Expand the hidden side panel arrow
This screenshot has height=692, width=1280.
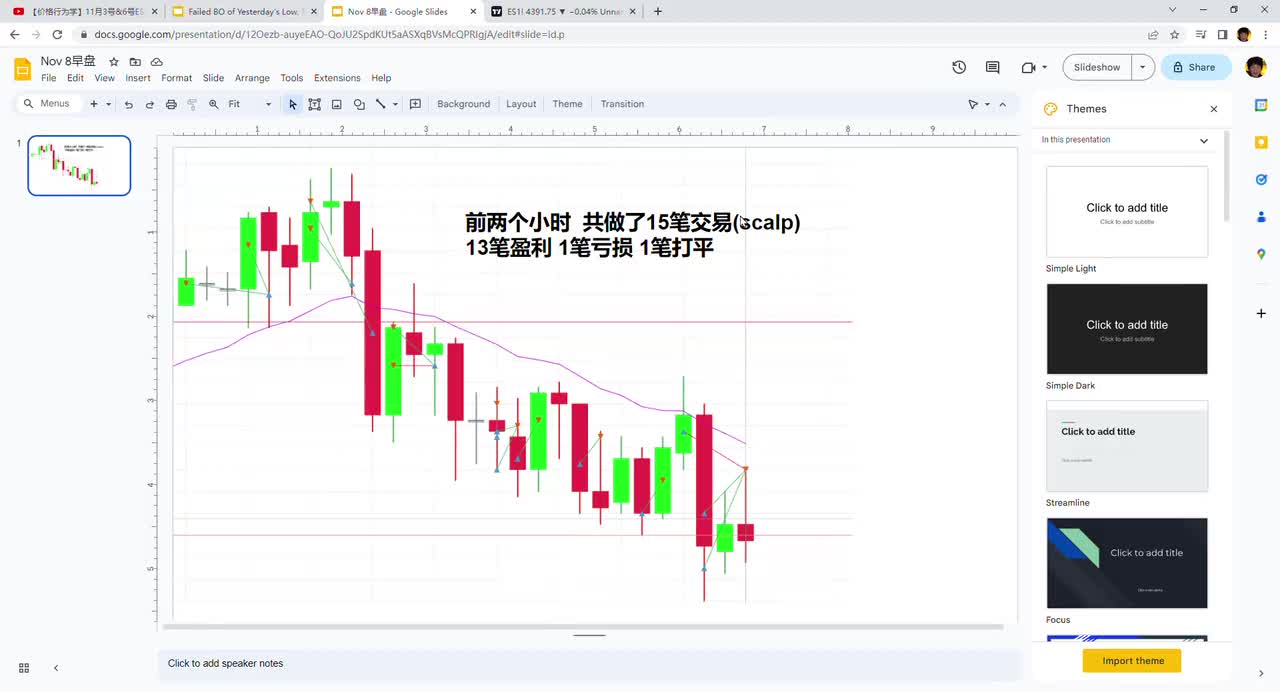coord(1261,673)
